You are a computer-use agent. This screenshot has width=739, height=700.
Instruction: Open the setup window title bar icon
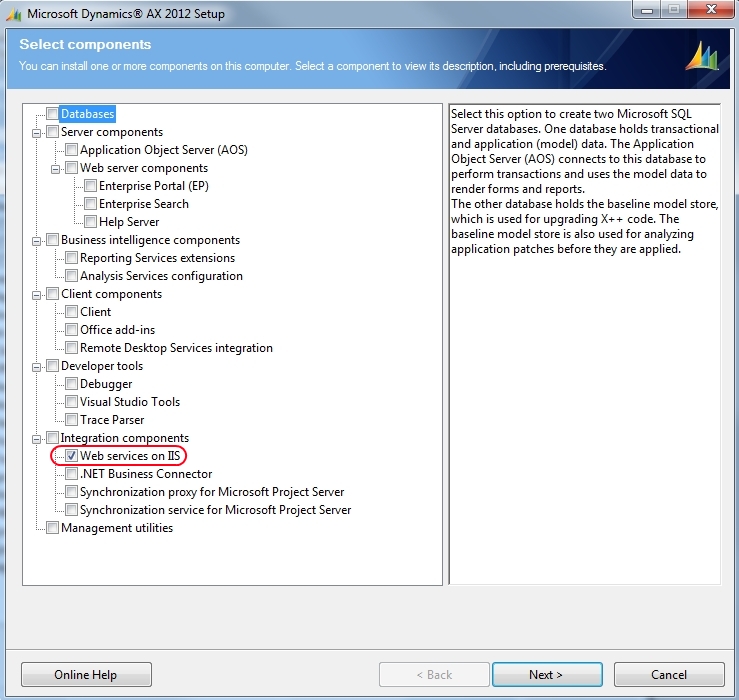14,14
